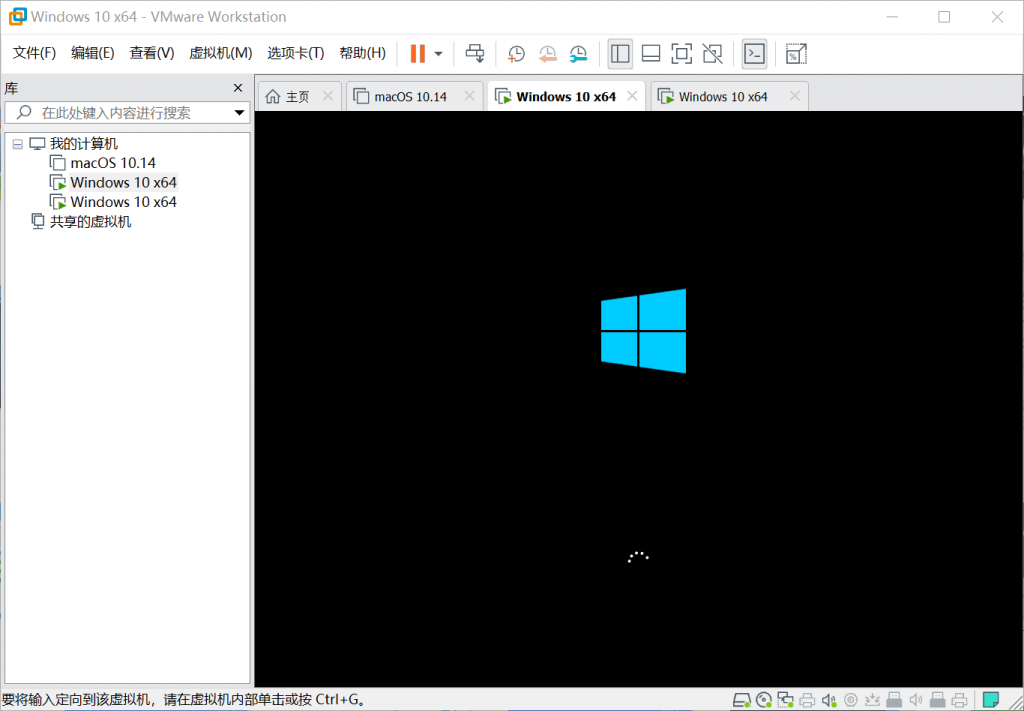Take a snapshot of this virtual machine
Image resolution: width=1024 pixels, height=711 pixels.
point(516,53)
